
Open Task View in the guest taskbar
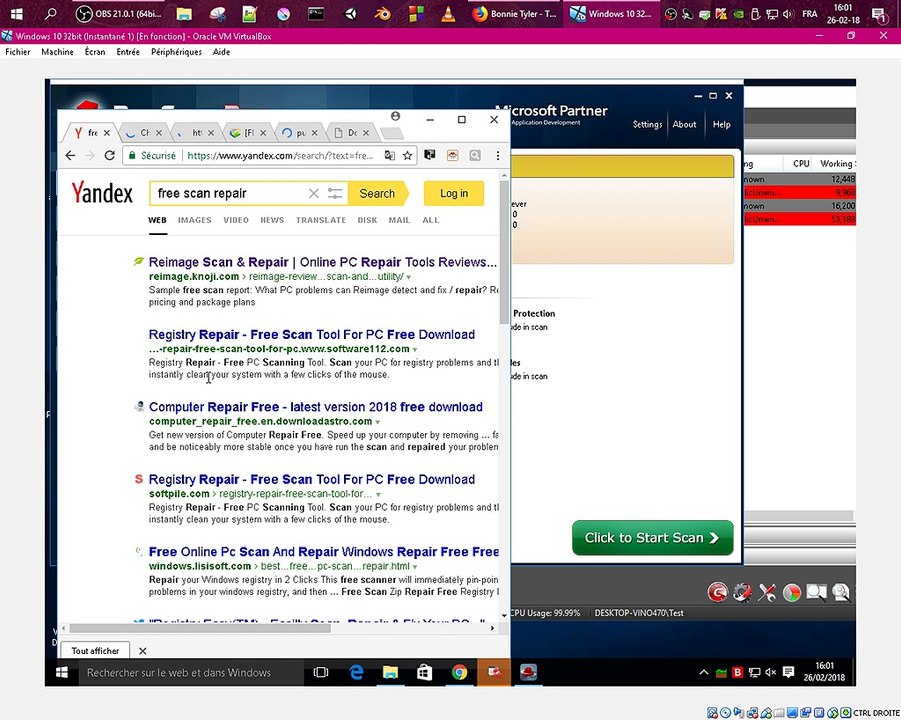(321, 672)
